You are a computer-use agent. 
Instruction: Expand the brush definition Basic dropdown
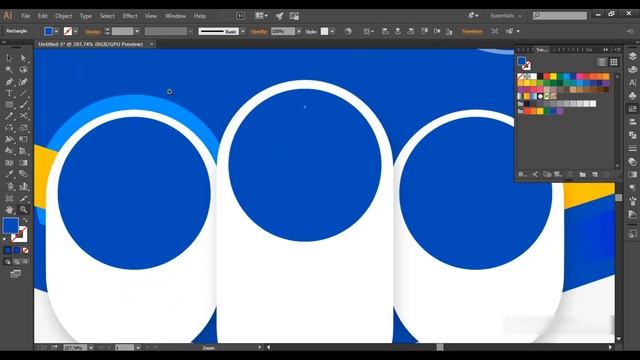pos(243,31)
